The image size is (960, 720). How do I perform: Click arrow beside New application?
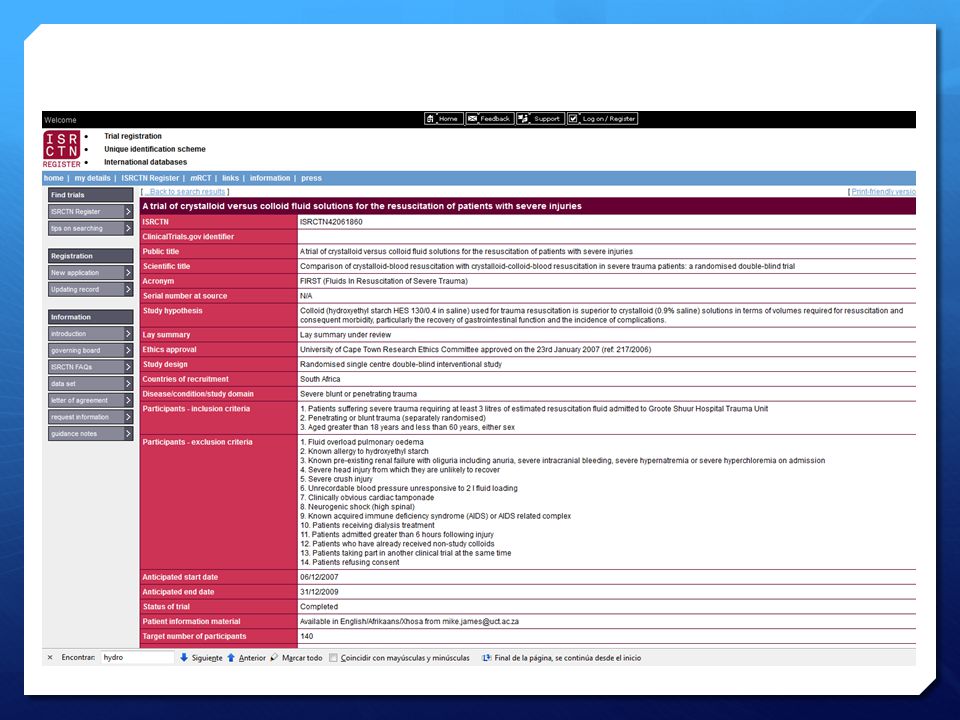click(128, 272)
